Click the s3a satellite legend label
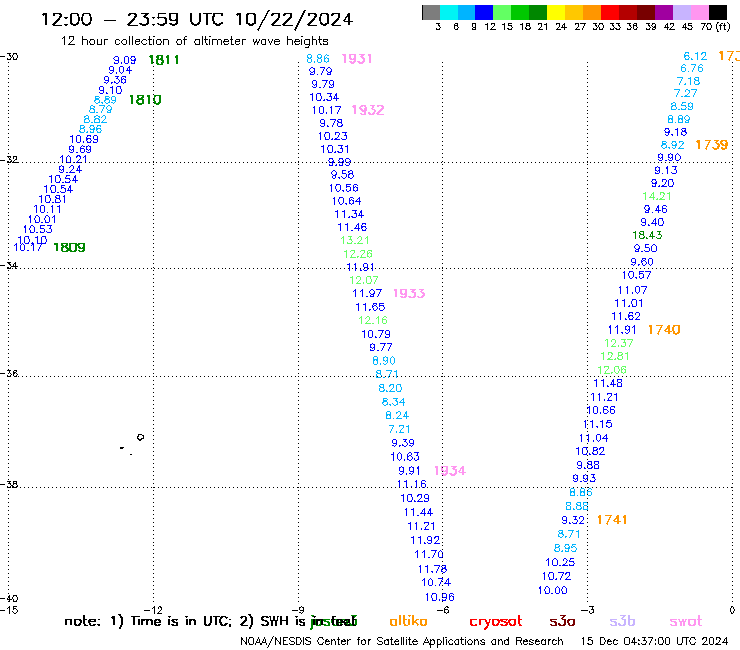Screen dimensions: 740x650 [x=562, y=622]
